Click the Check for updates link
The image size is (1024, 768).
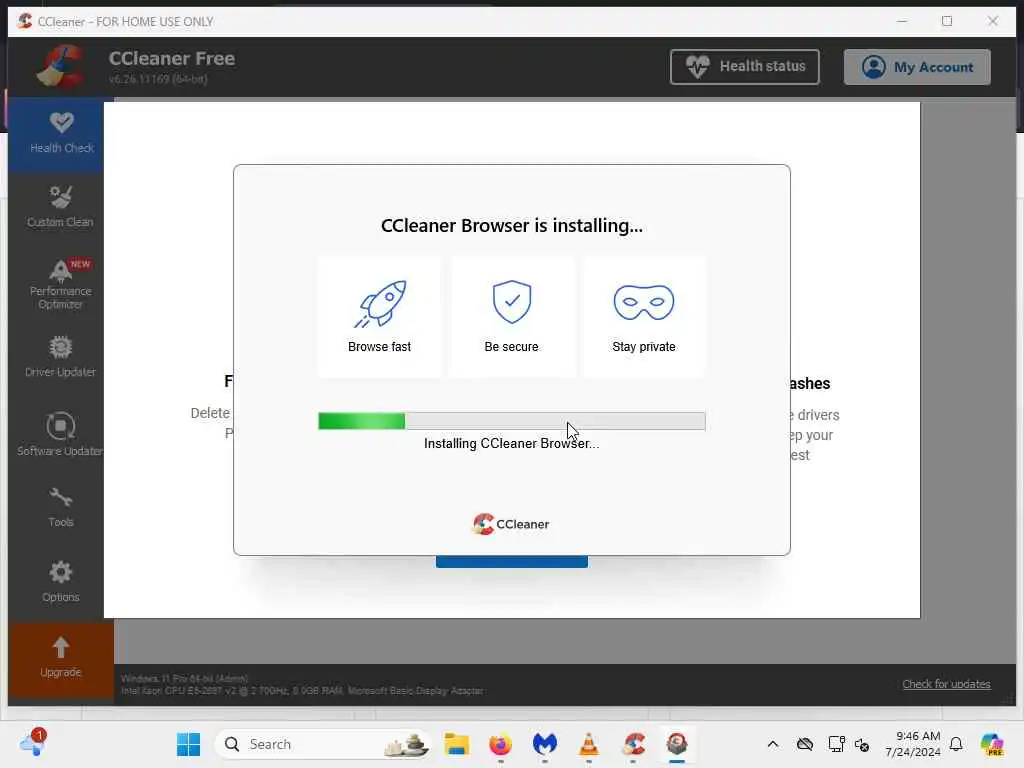946,684
